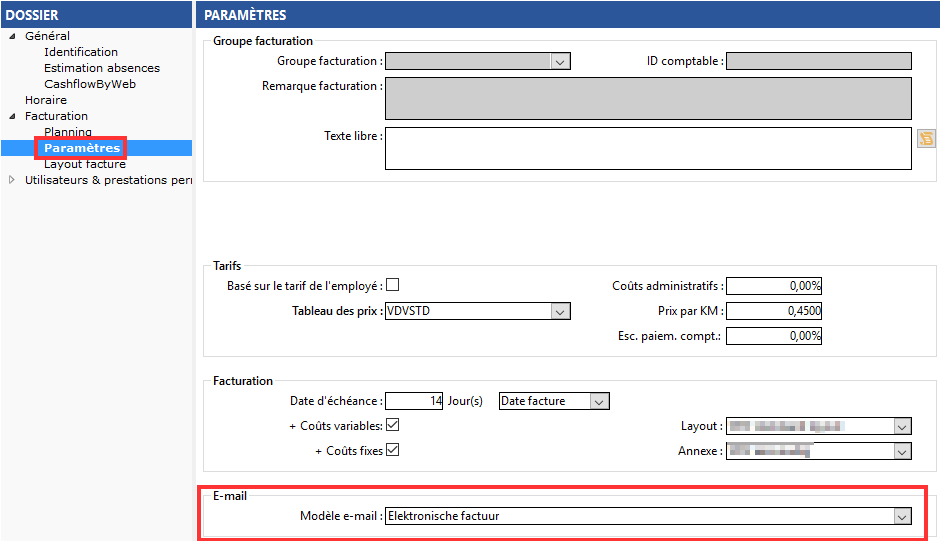Select Général in the tree
The width and height of the screenshot is (940, 541).
coord(47,36)
